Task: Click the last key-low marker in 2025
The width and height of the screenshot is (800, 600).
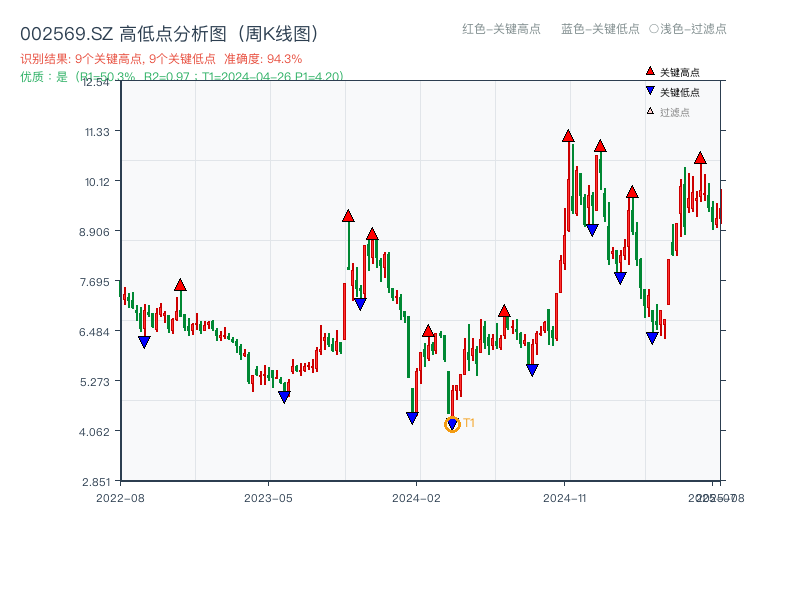Action: pyautogui.click(x=652, y=338)
